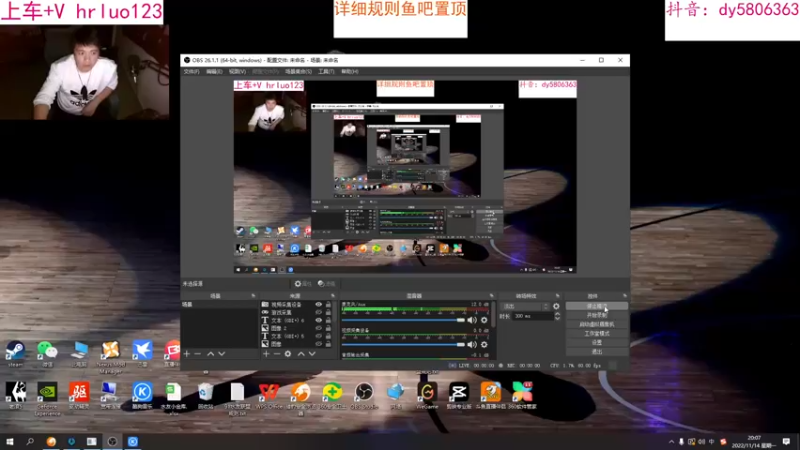Click the transition duration 300 ms field
The width and height of the screenshot is (800, 450).
click(x=533, y=316)
